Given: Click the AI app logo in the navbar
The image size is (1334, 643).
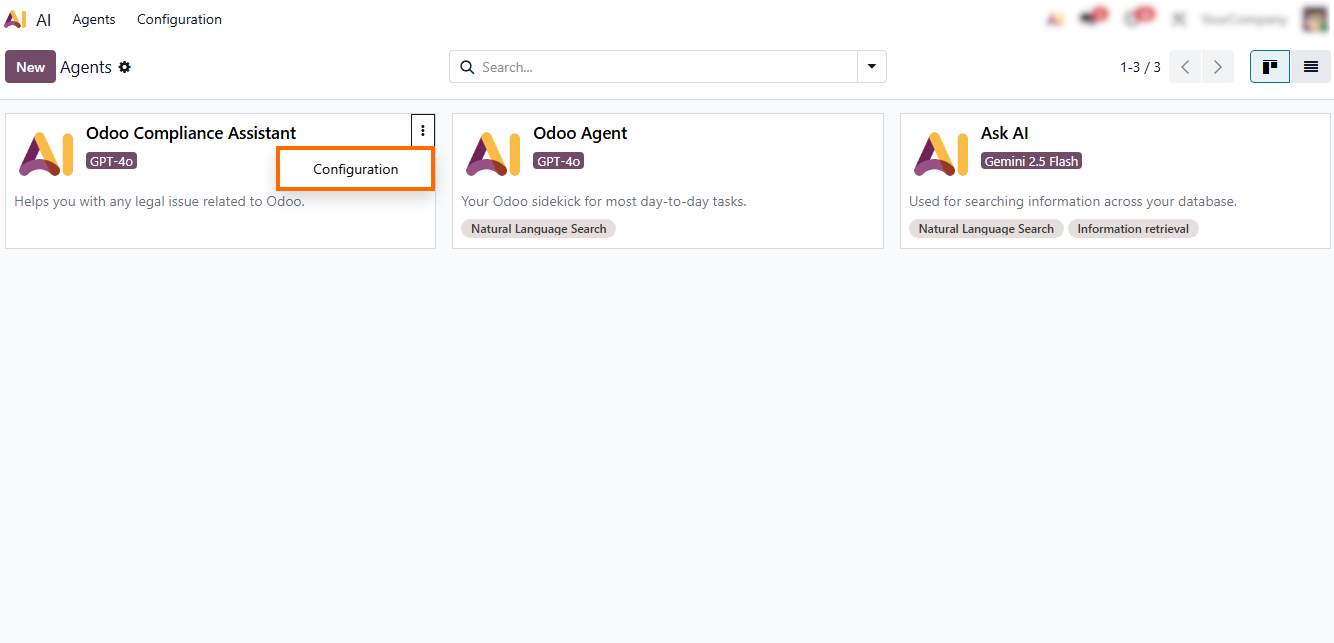Looking at the screenshot, I should (15, 19).
